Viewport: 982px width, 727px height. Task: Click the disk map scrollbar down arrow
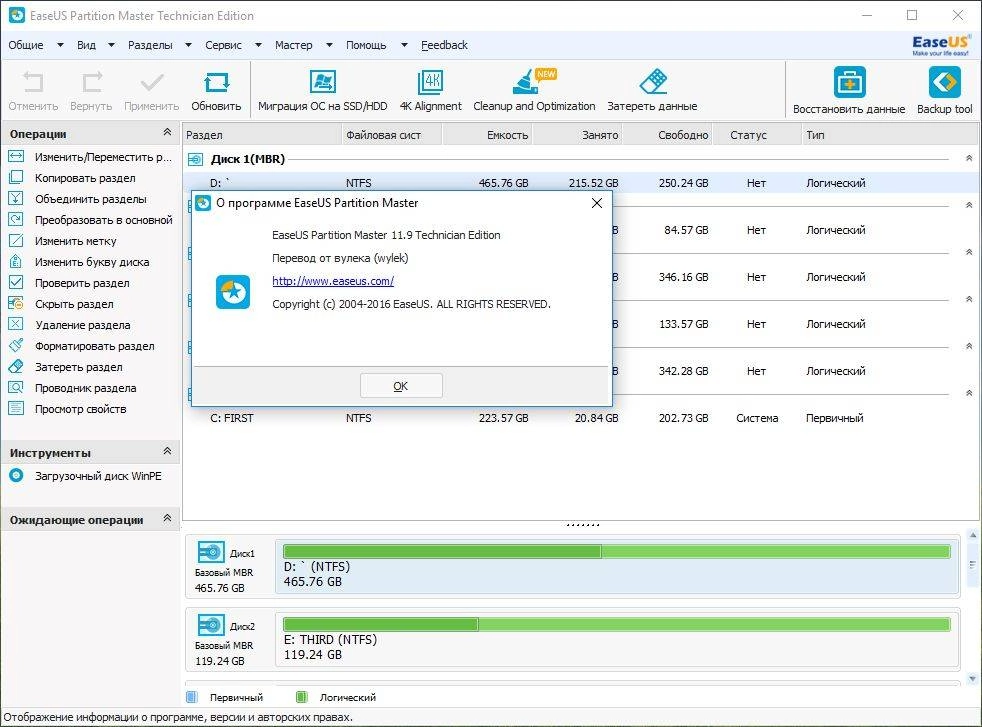click(x=973, y=678)
